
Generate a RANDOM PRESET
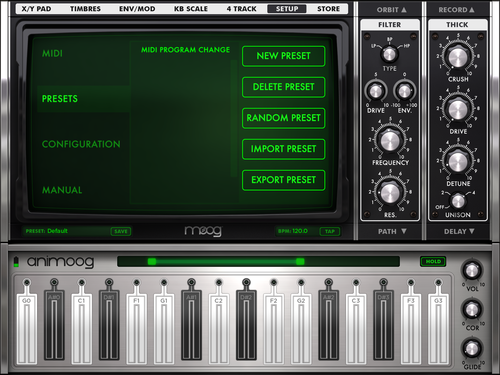(283, 118)
